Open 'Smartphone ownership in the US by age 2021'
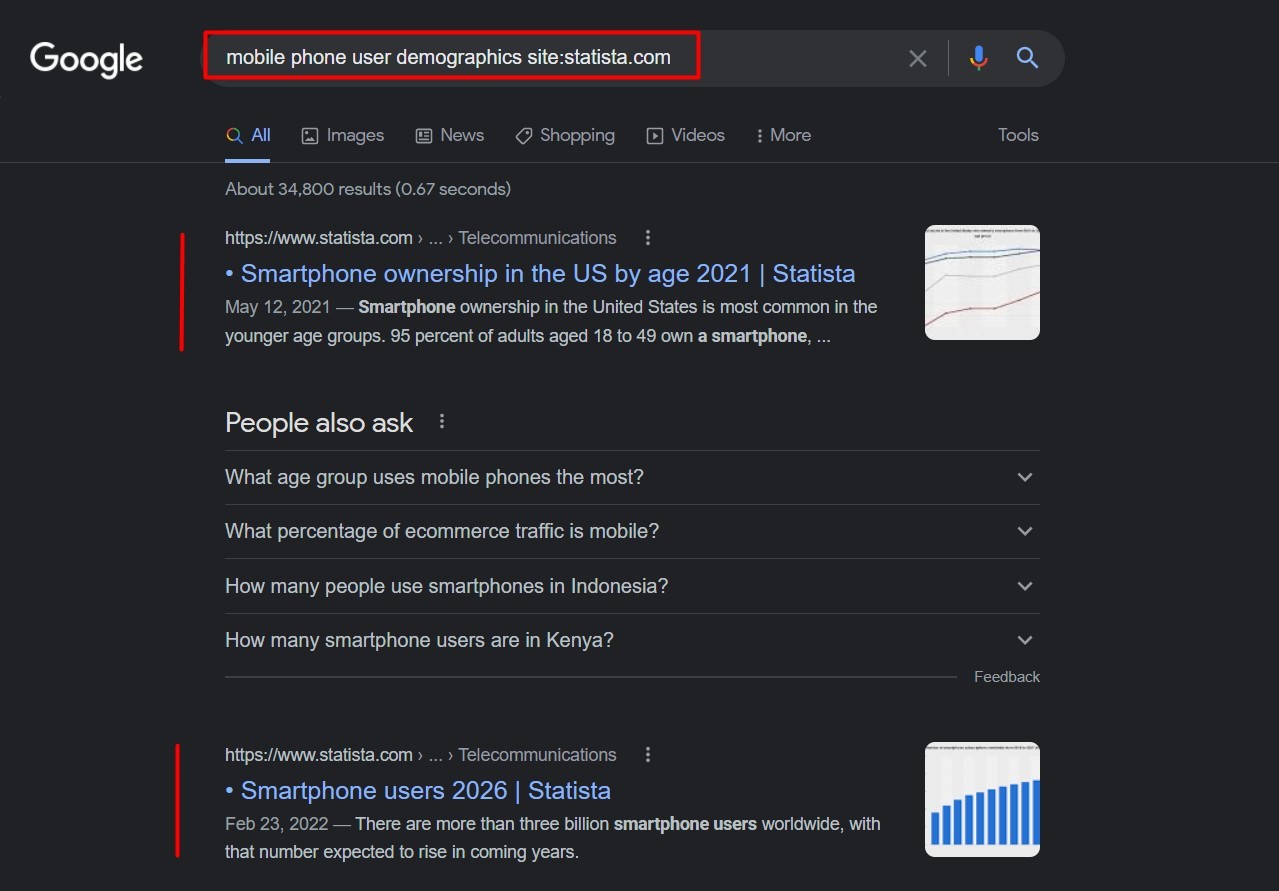The height and width of the screenshot is (891, 1279). [546, 273]
